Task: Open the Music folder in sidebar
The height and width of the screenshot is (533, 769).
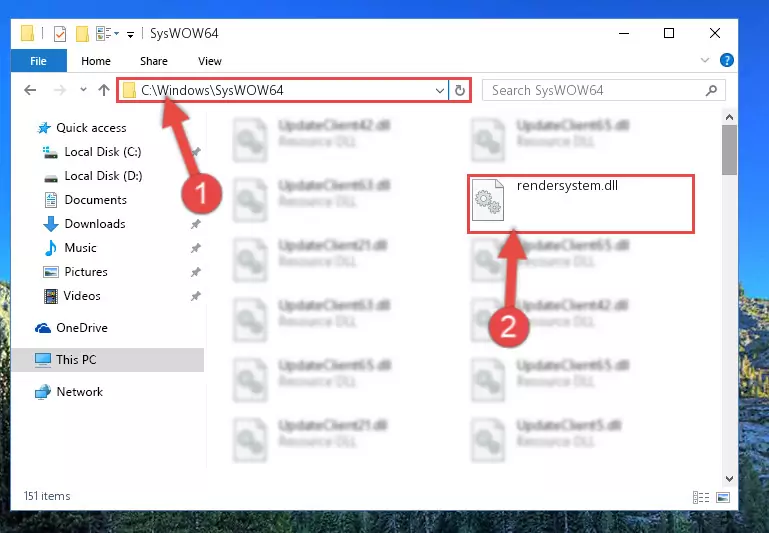Action: pyautogui.click(x=80, y=248)
